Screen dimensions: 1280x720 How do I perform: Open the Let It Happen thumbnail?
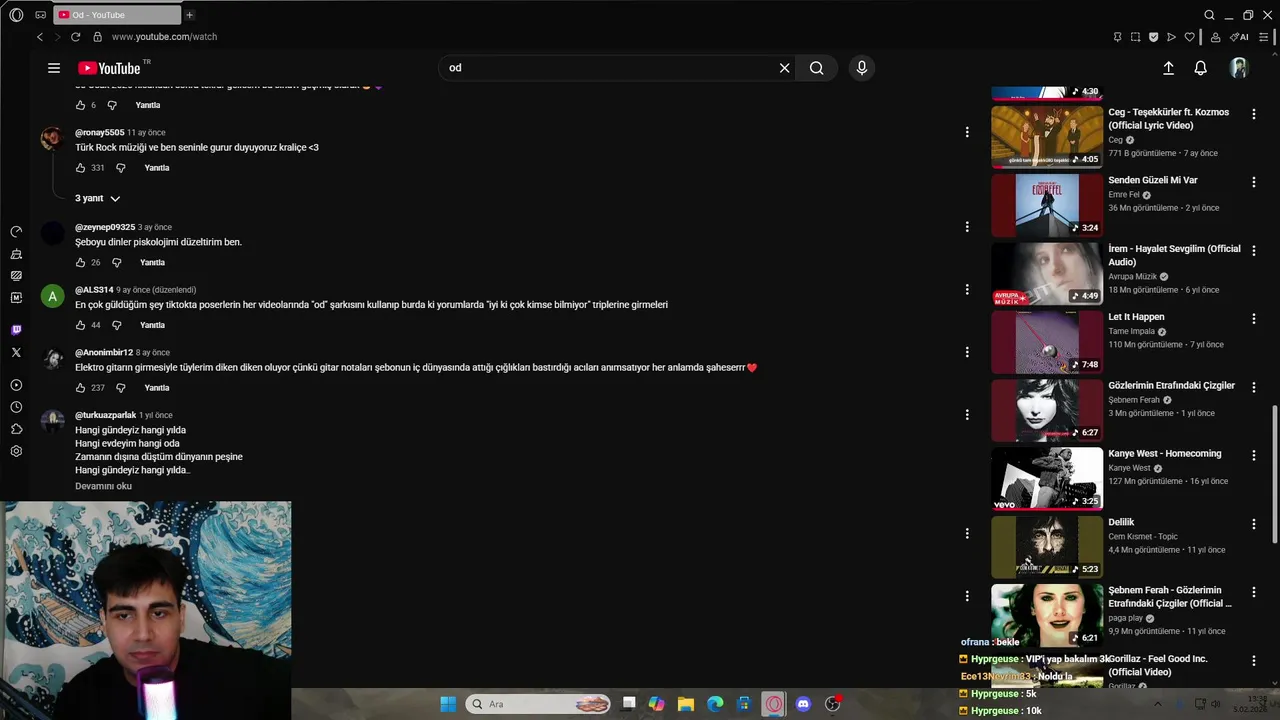click(x=1047, y=342)
